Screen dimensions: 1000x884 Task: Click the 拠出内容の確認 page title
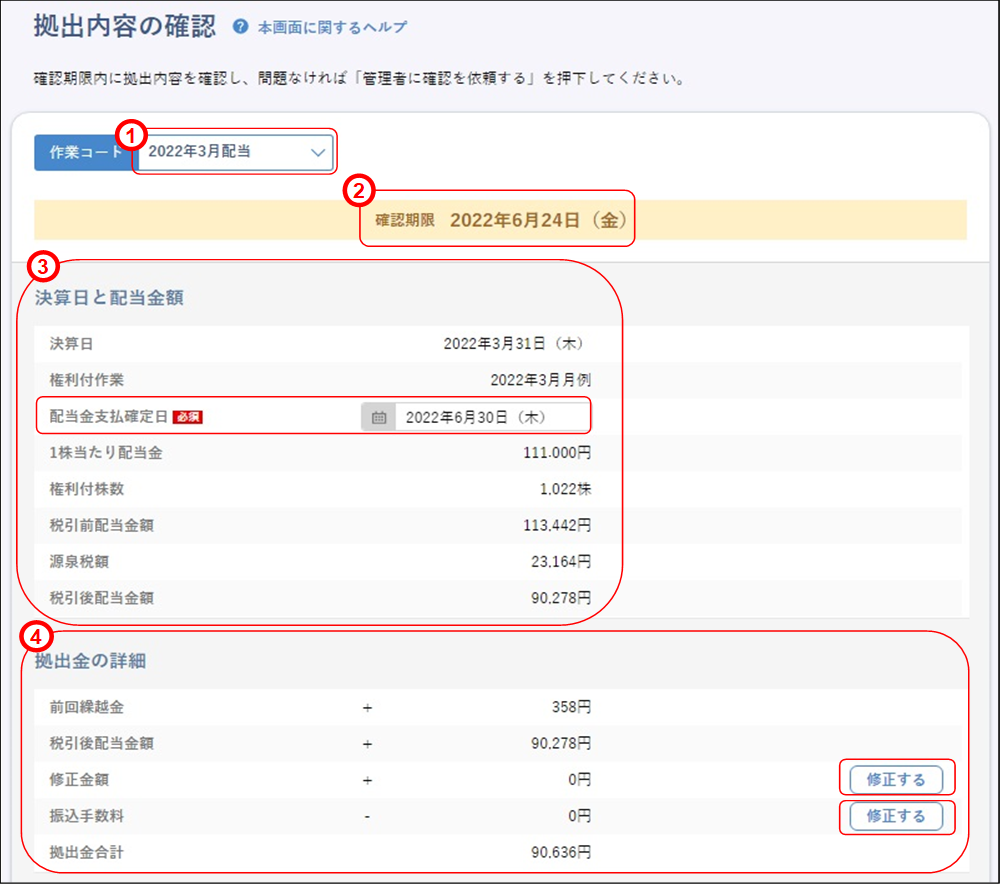pyautogui.click(x=124, y=26)
